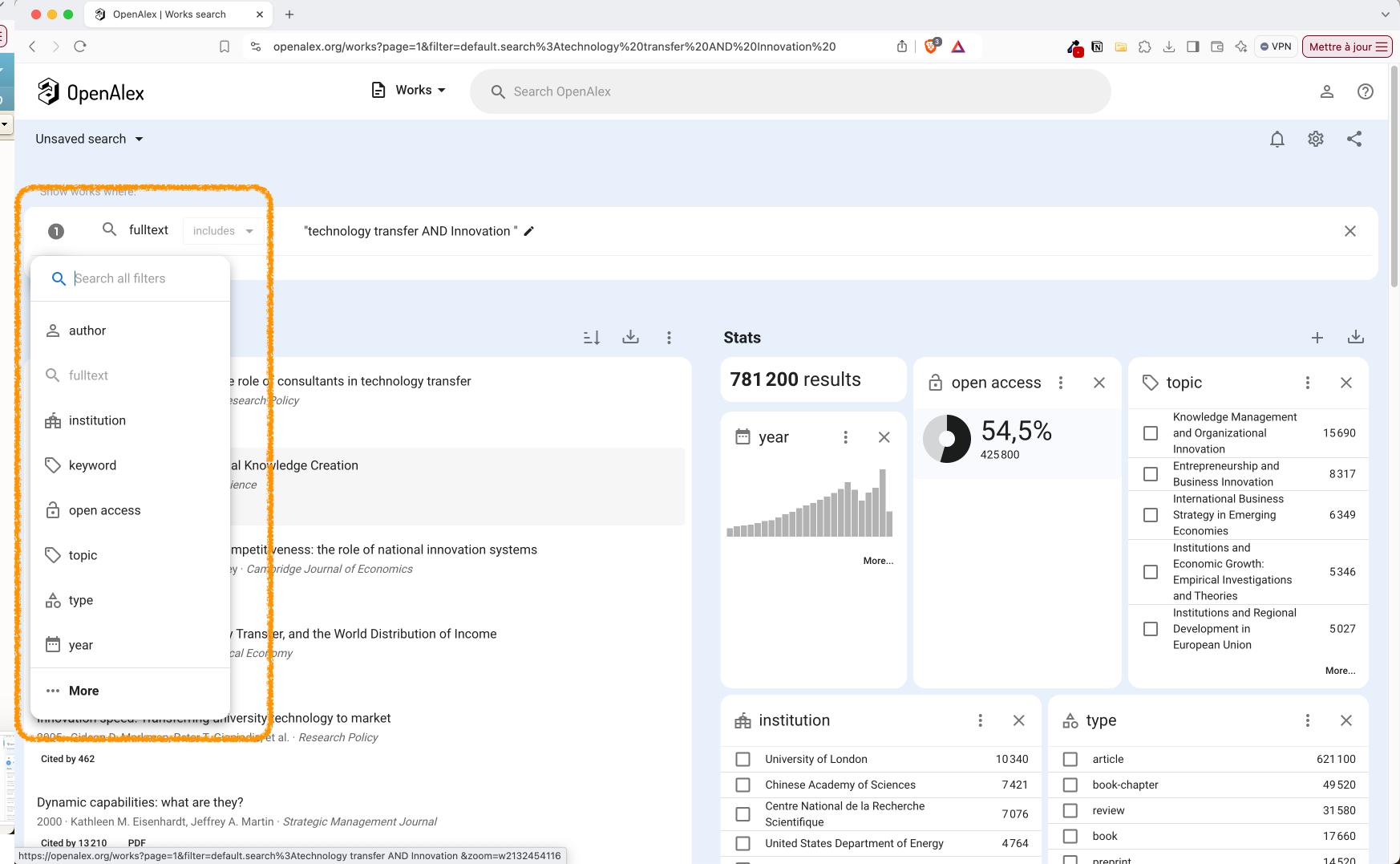Select the author filter option
The width and height of the screenshot is (1400, 864).
[87, 331]
